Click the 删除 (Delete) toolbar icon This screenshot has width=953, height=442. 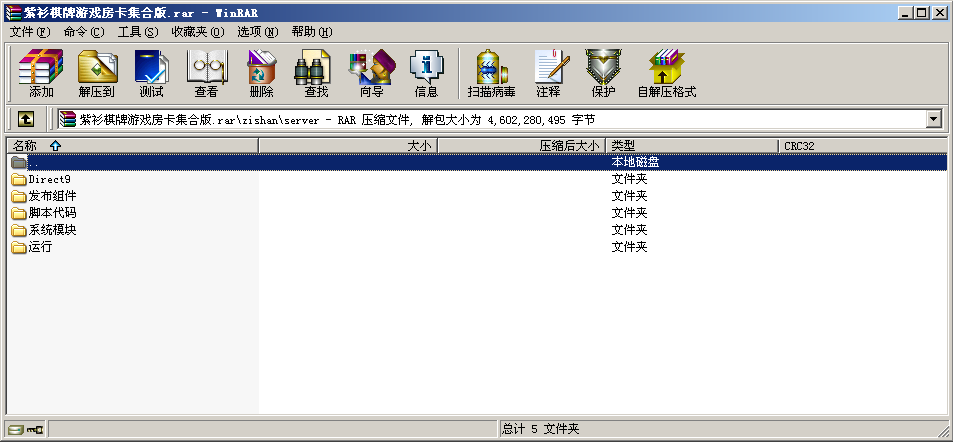[x=261, y=73]
